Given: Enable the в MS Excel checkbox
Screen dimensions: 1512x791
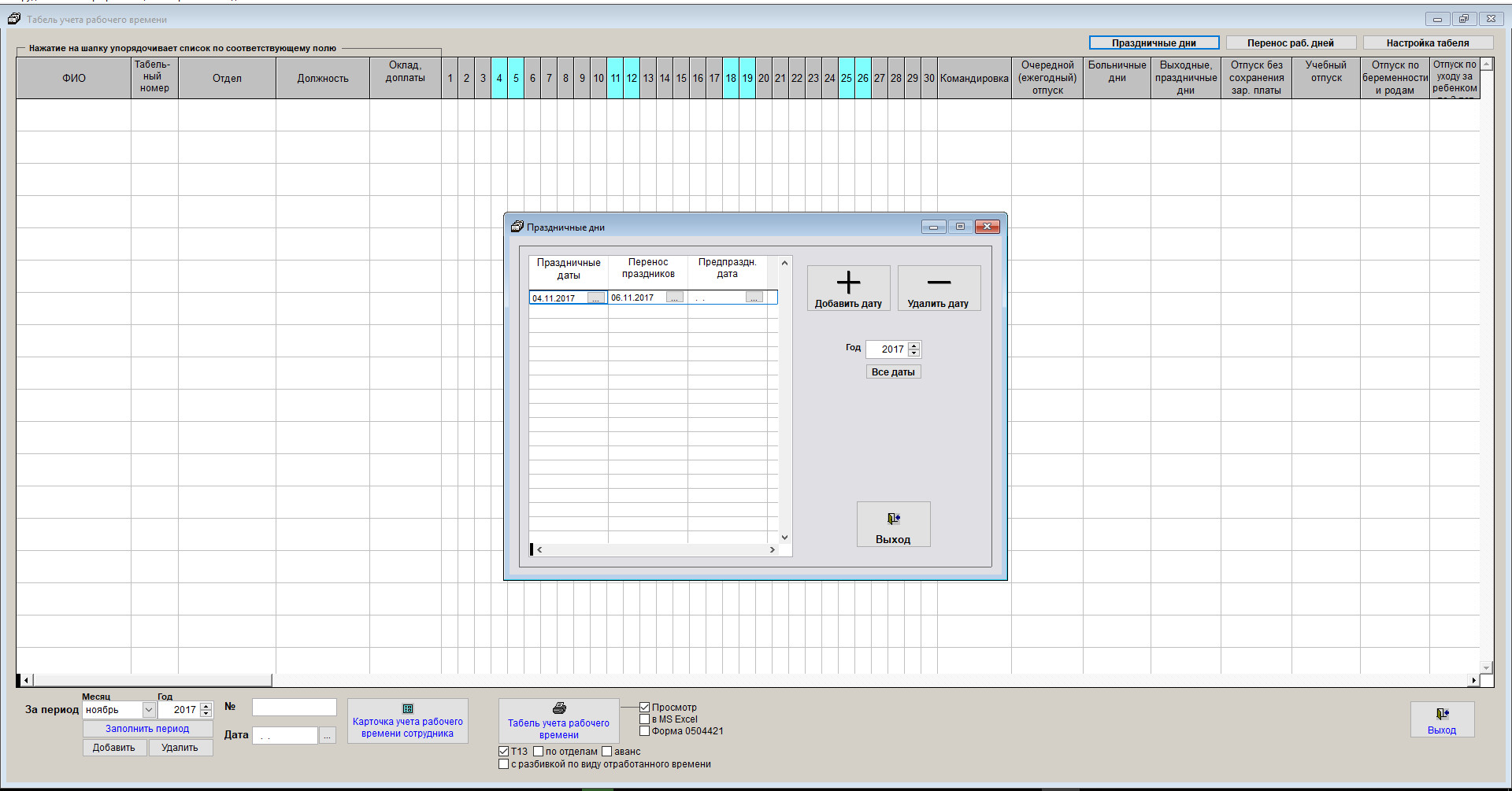Looking at the screenshot, I should pyautogui.click(x=644, y=719).
